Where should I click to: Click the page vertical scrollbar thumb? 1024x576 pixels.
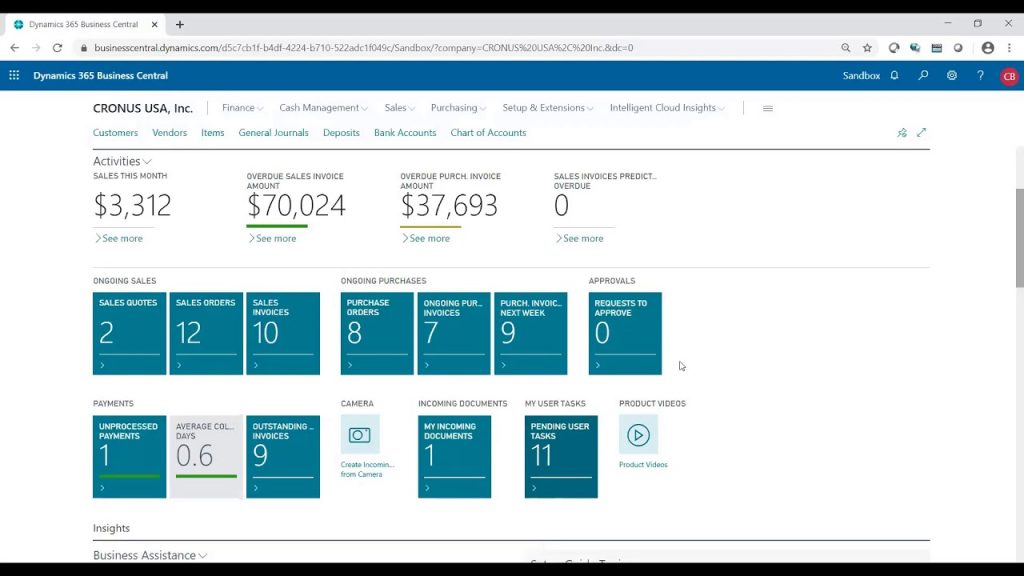(x=1019, y=238)
